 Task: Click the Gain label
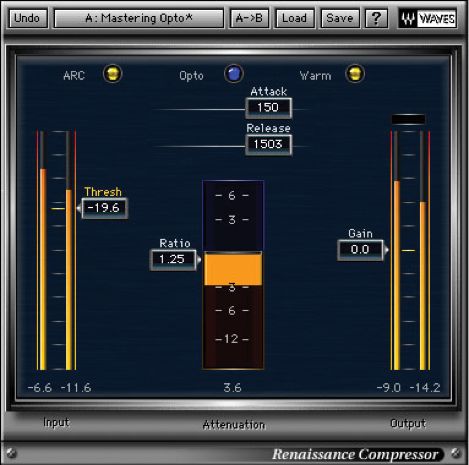point(360,233)
